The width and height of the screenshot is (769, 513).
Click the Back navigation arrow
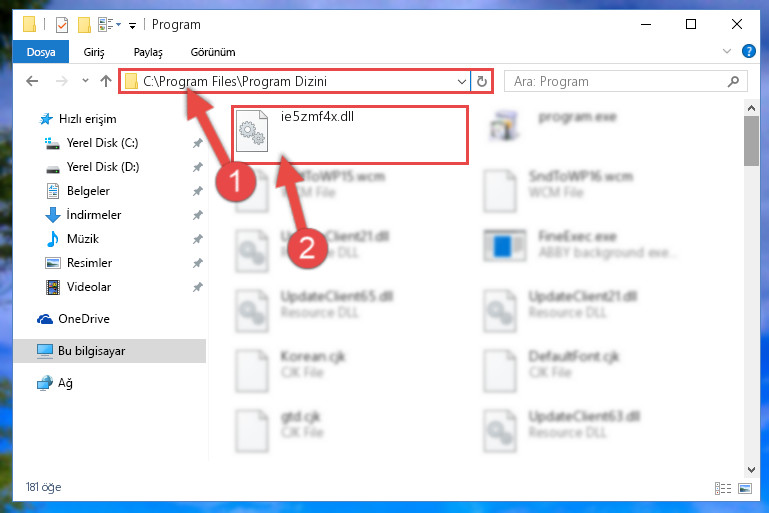32,81
